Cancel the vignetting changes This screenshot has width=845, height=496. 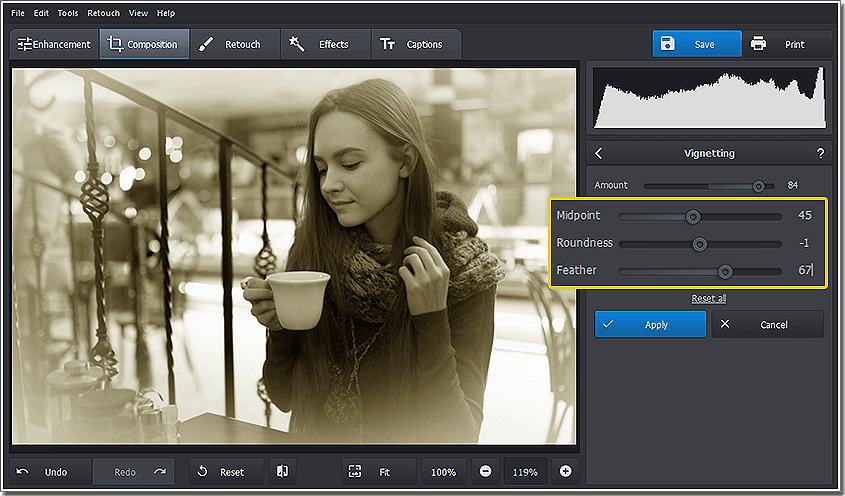click(x=767, y=324)
